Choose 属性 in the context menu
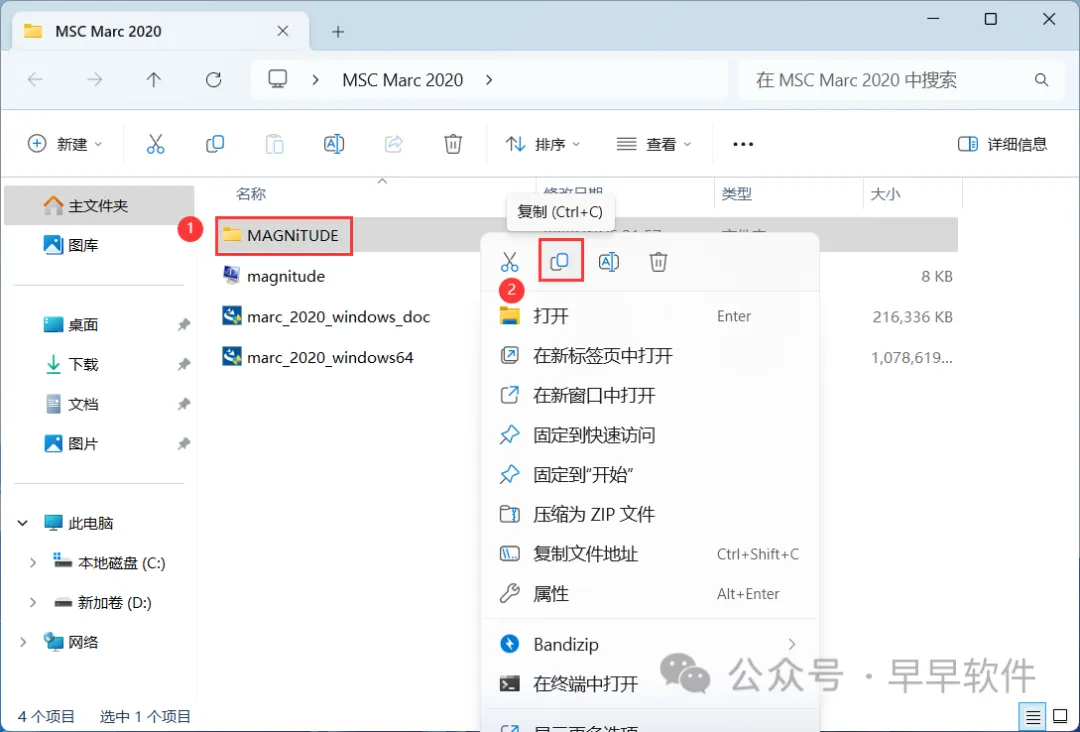This screenshot has width=1080, height=732. tap(650, 594)
